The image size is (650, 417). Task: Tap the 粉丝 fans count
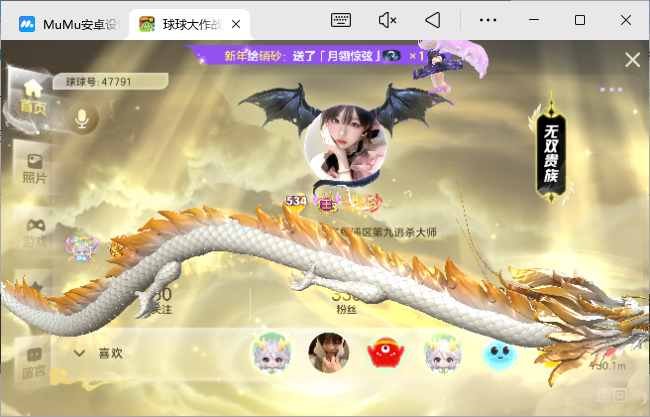345,302
